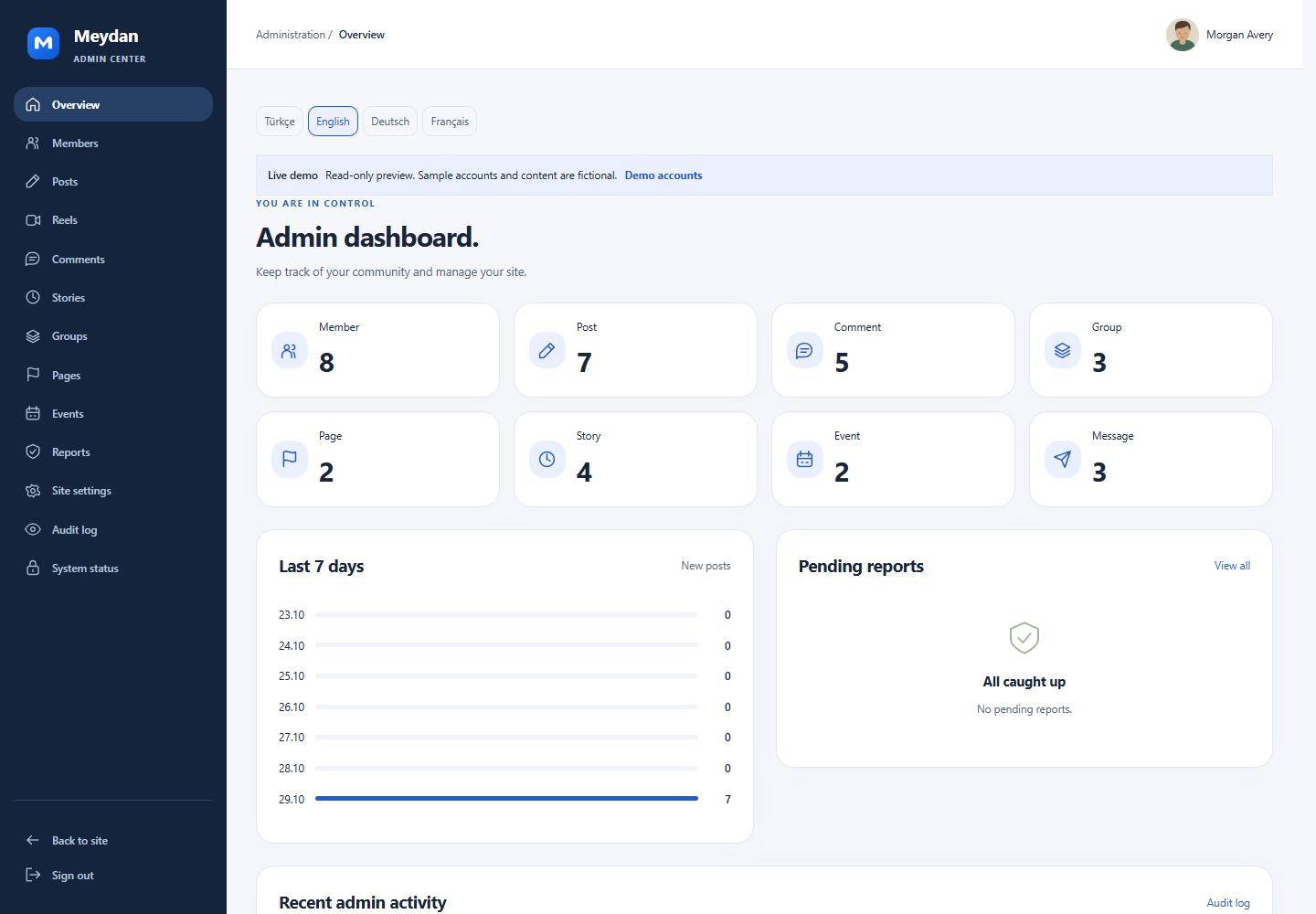Open the Overview menu item in sidebar
This screenshot has width=1316, height=914.
tap(113, 104)
